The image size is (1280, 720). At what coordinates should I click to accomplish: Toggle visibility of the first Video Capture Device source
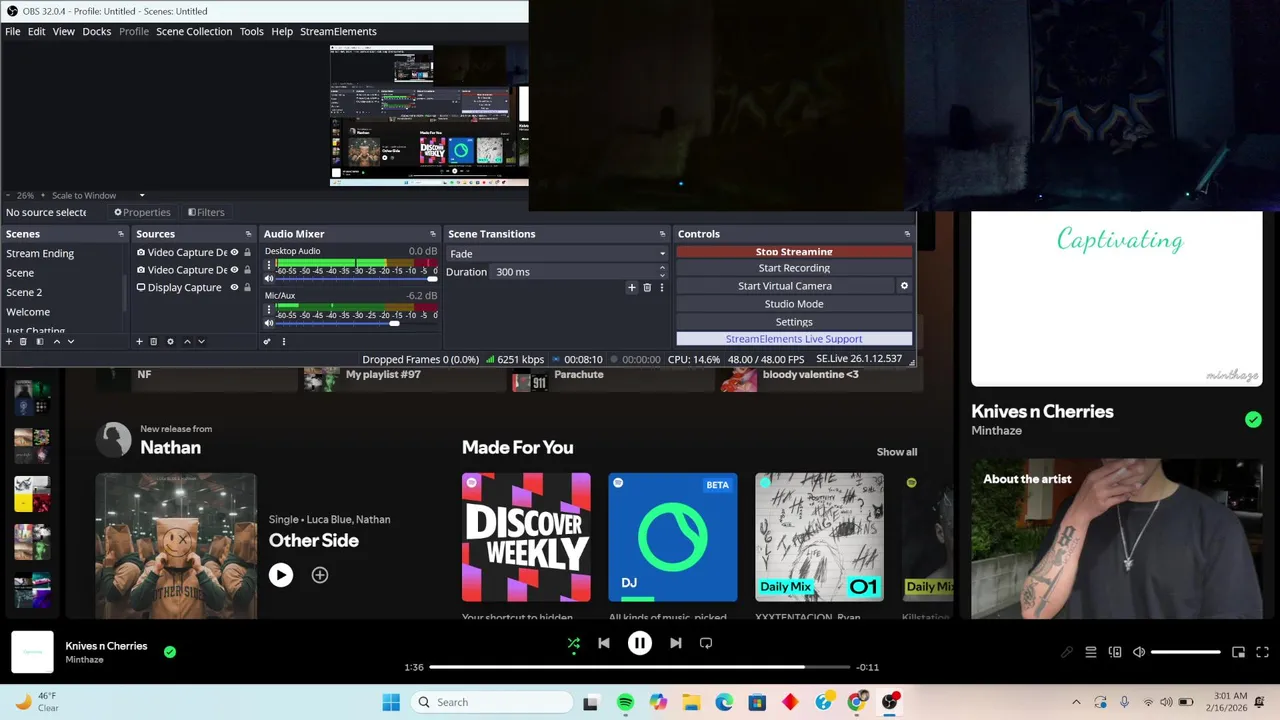tap(234, 252)
